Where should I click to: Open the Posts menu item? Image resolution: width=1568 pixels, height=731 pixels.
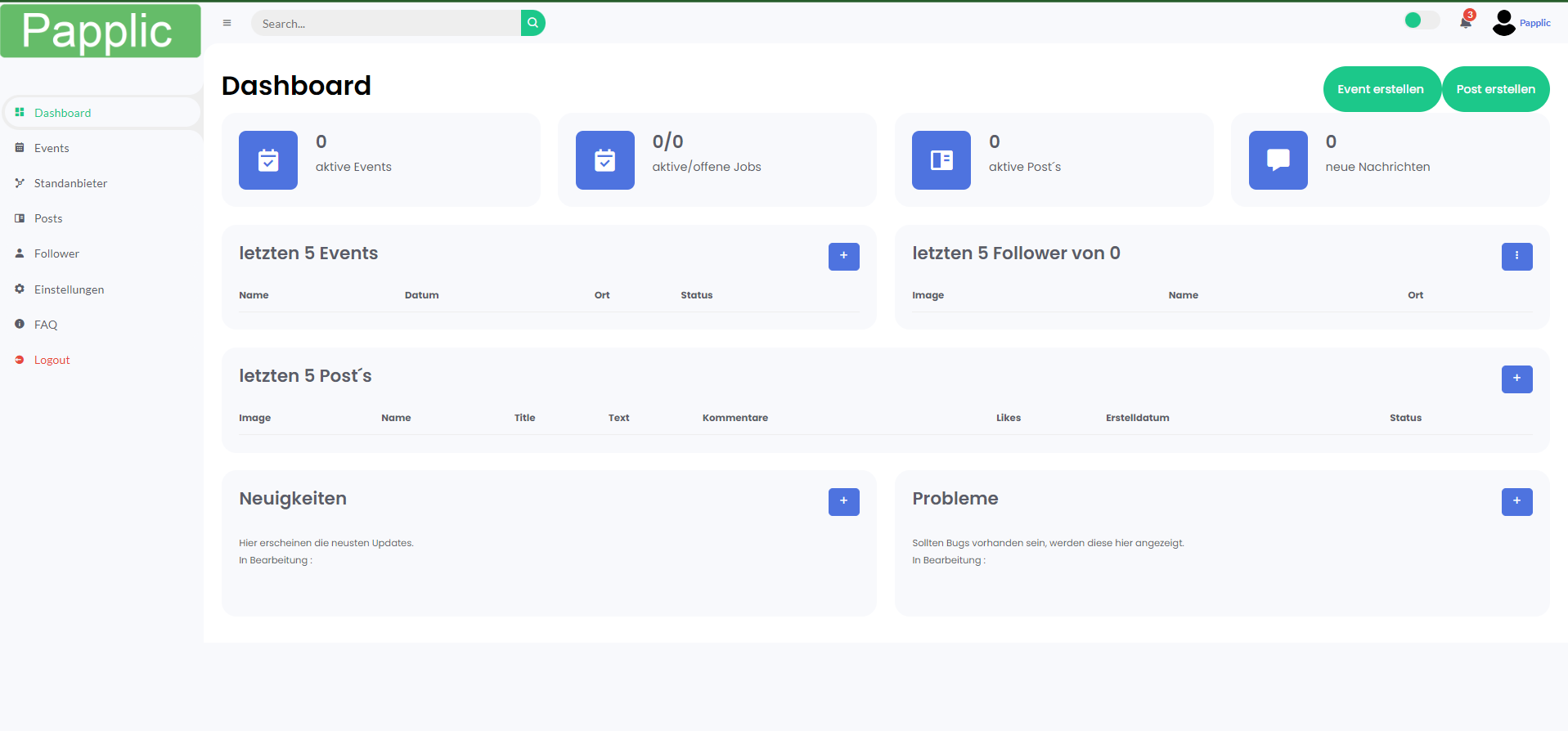[102, 218]
